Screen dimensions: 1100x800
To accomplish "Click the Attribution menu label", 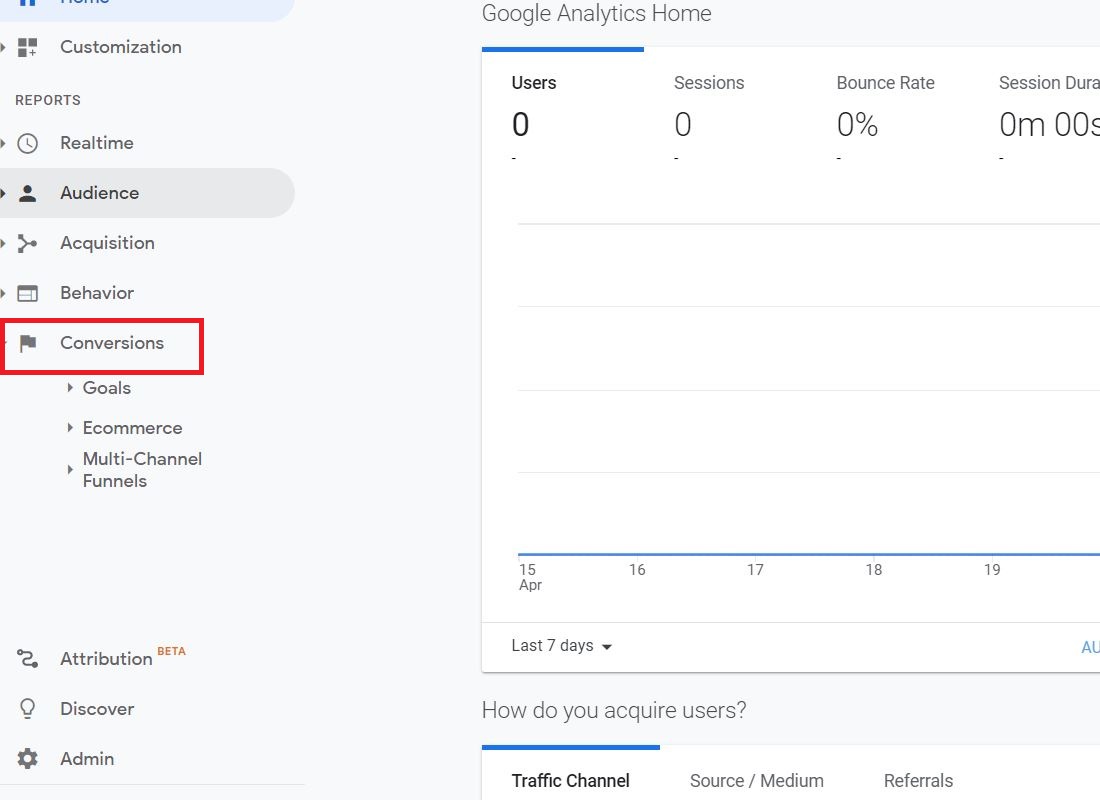I will click(x=106, y=659).
